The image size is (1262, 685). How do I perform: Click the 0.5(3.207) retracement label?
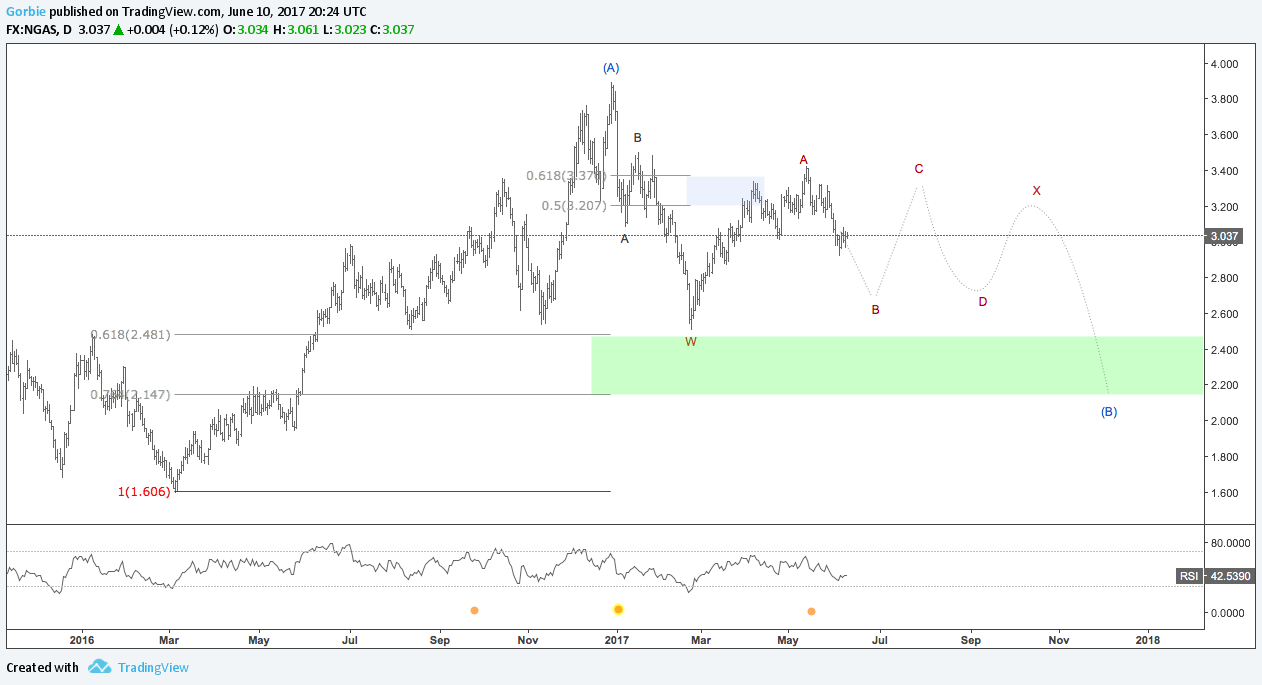point(576,205)
